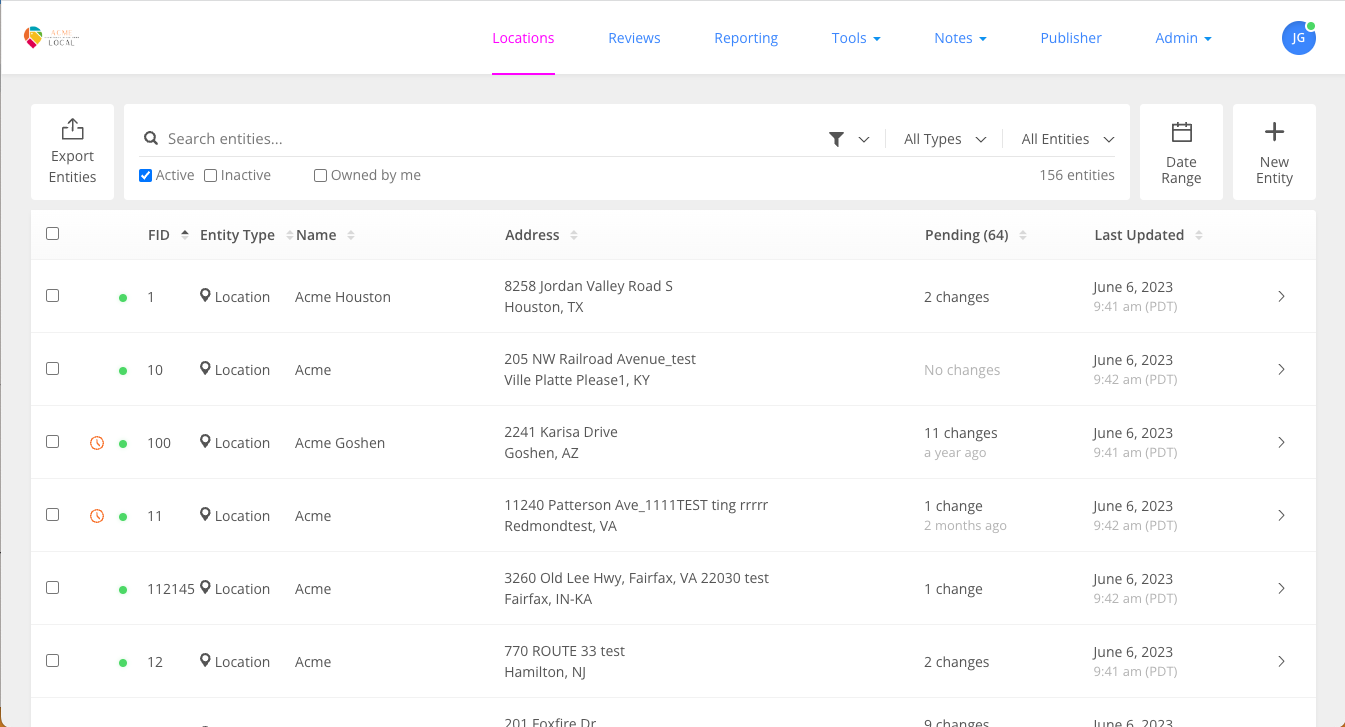This screenshot has height=727, width=1345.
Task: Enable the Inactive filter checkbox
Action: [210, 174]
